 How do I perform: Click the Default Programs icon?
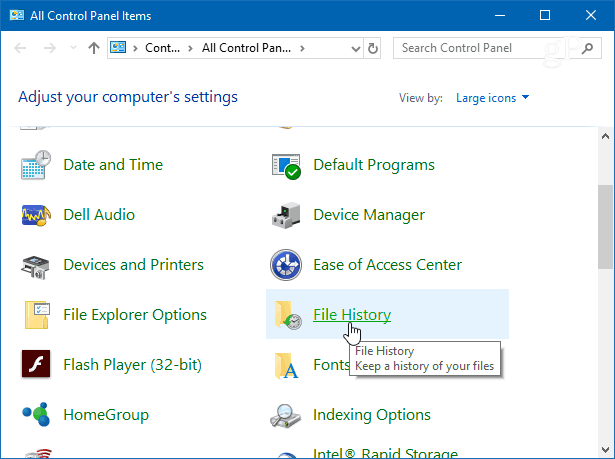(286, 166)
